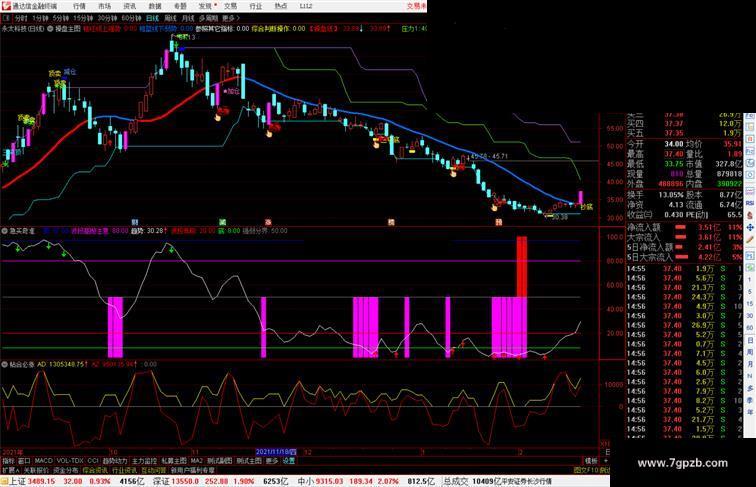Click the 粘合公条 indicator settings circle icon
Screen dimensions: 756x487
coord(4,364)
